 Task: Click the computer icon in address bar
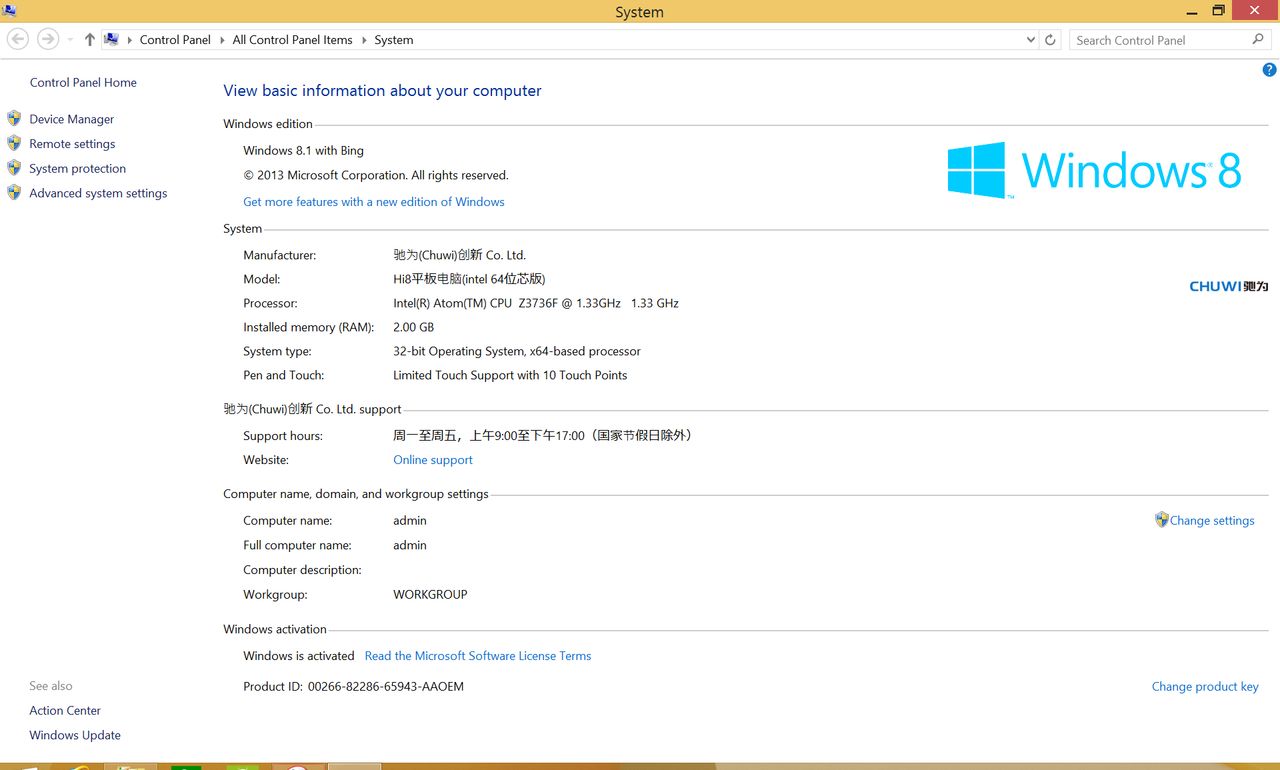pos(111,40)
